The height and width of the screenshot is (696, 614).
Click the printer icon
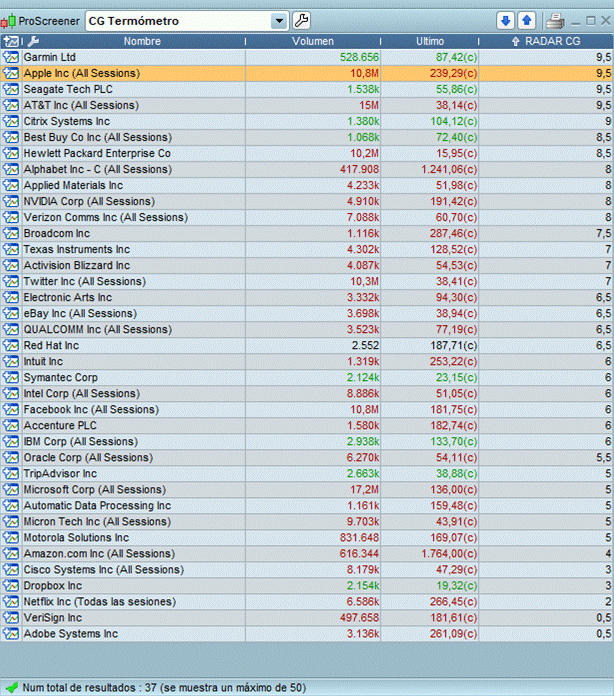coord(555,21)
